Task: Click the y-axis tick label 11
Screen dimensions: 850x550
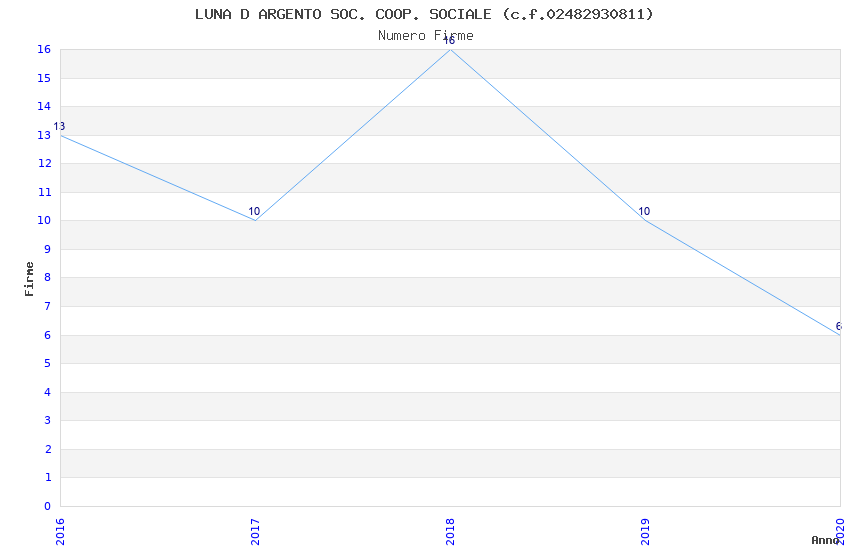Action: click(x=44, y=192)
